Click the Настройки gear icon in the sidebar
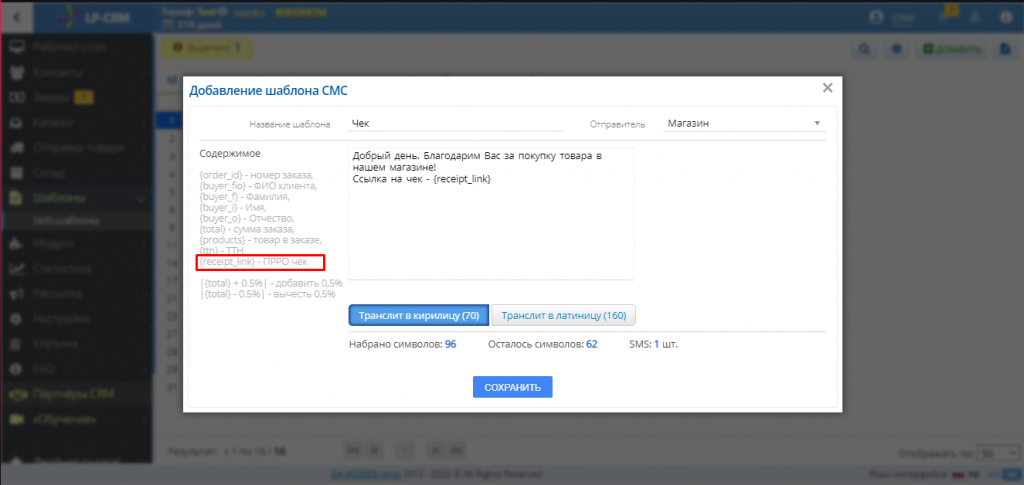 point(16,319)
